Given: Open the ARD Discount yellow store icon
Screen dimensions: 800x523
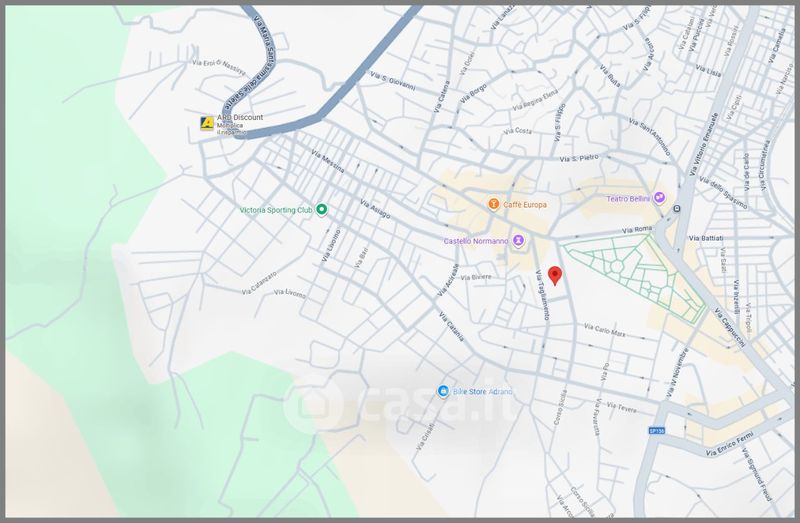Looking at the screenshot, I should (x=207, y=123).
